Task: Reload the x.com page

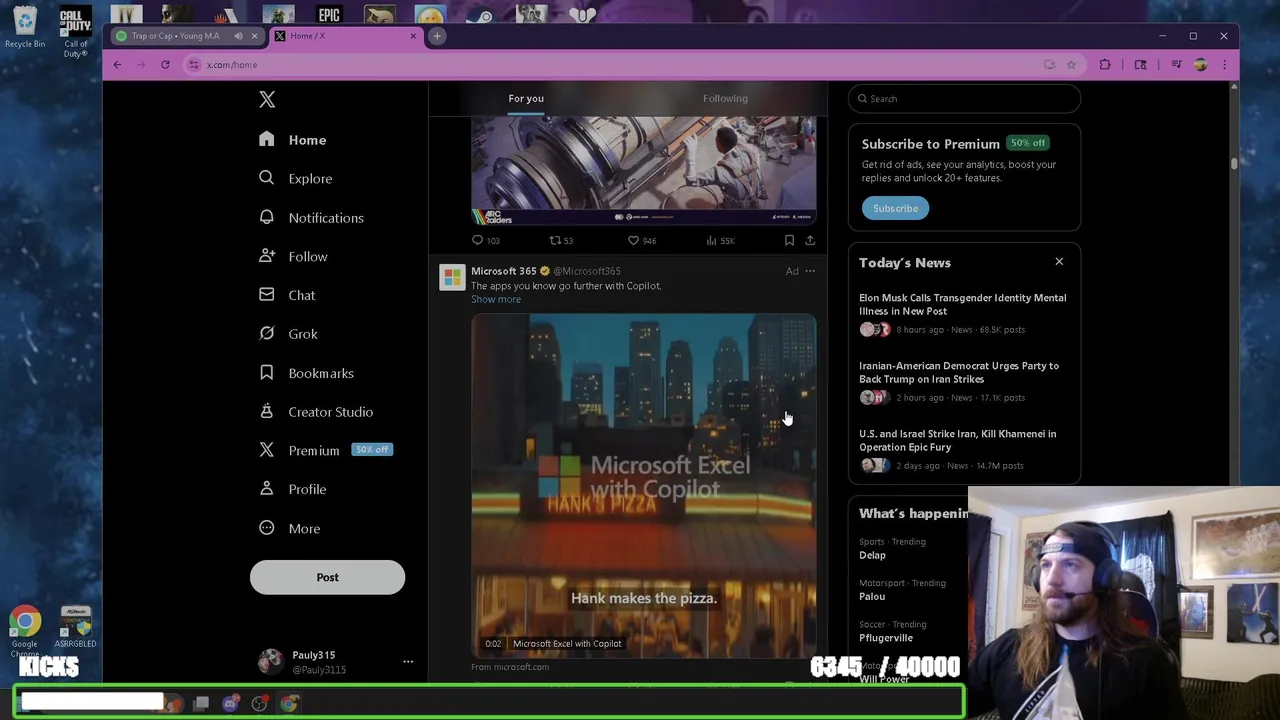Action: [165, 65]
